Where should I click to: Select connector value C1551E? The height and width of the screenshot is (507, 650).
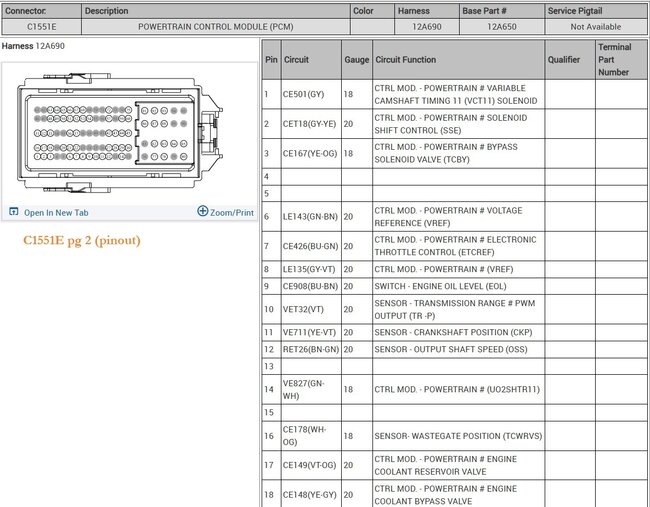pos(41,27)
